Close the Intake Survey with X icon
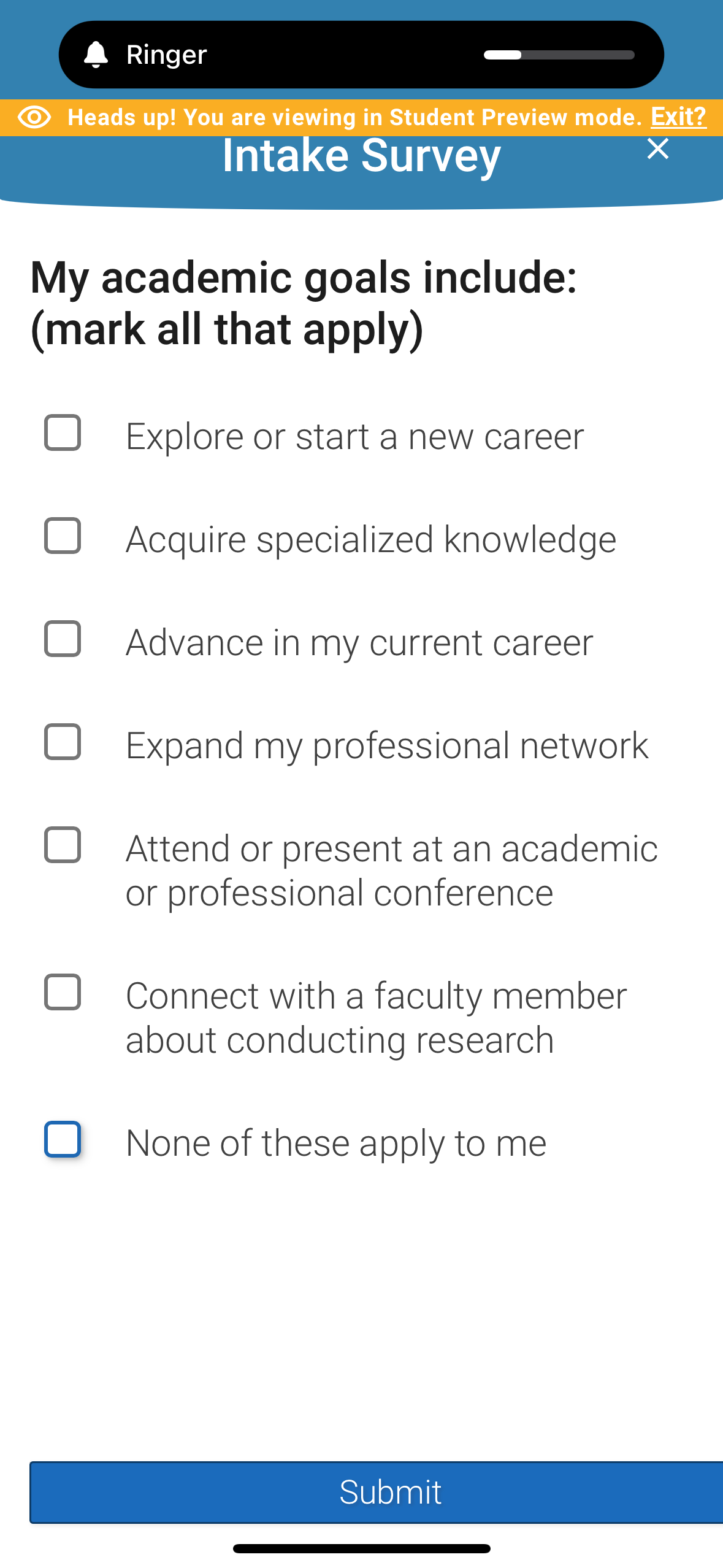Viewport: 723px width, 1568px height. [657, 148]
